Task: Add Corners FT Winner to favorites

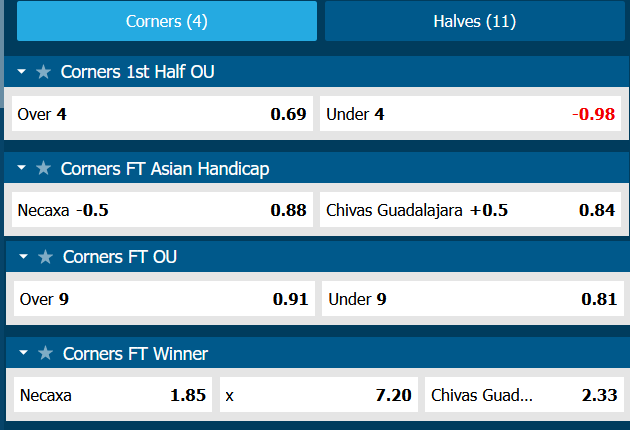Action: (x=45, y=354)
